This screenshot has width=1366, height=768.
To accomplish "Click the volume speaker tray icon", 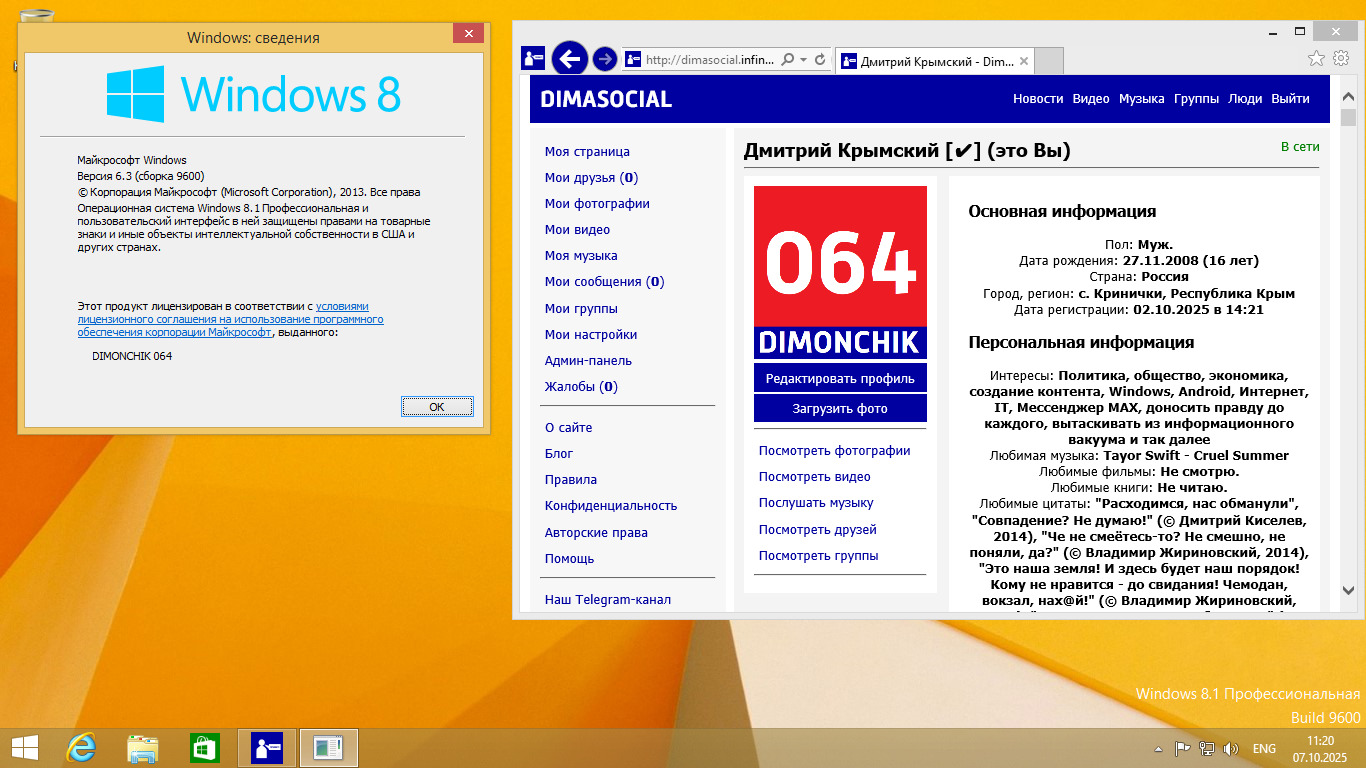I will pyautogui.click(x=1230, y=749).
